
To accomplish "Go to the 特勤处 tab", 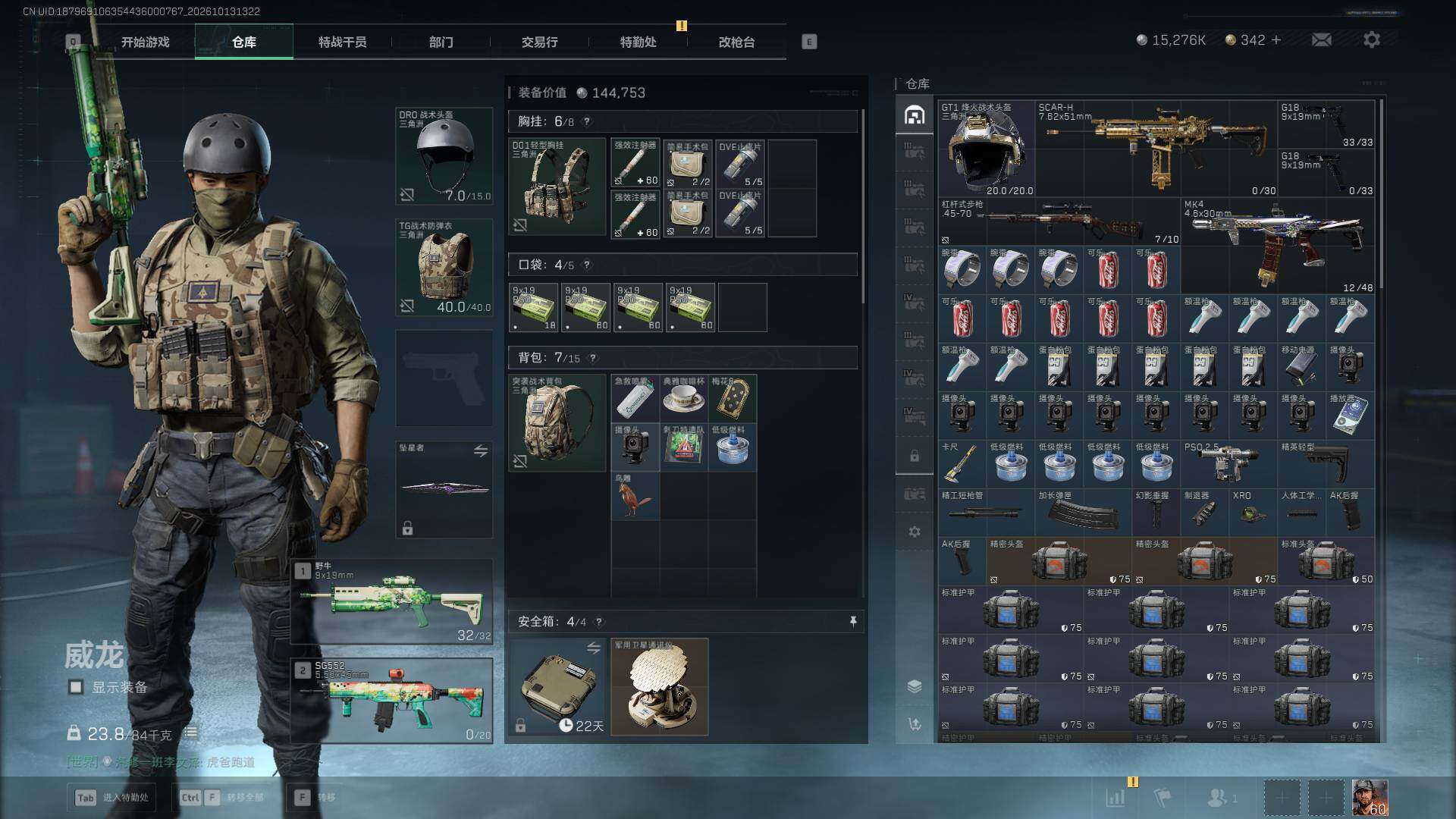I will pyautogui.click(x=639, y=42).
